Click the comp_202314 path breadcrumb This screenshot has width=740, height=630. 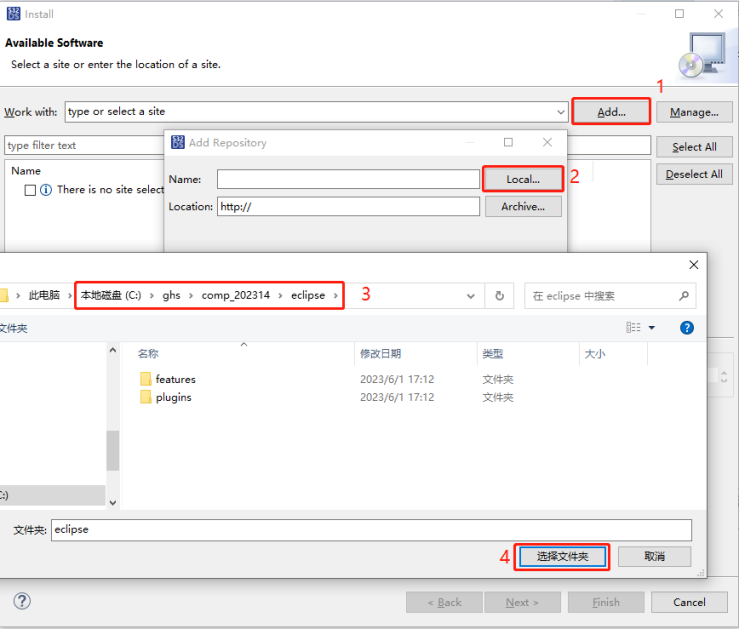pos(235,296)
